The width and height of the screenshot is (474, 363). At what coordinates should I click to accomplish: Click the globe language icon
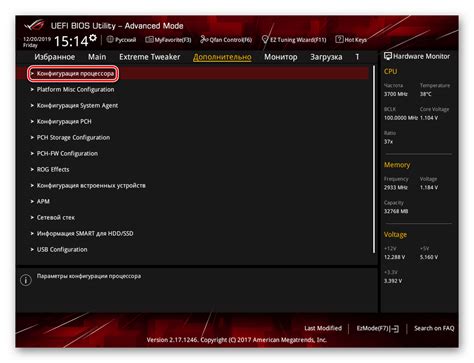click(x=110, y=39)
